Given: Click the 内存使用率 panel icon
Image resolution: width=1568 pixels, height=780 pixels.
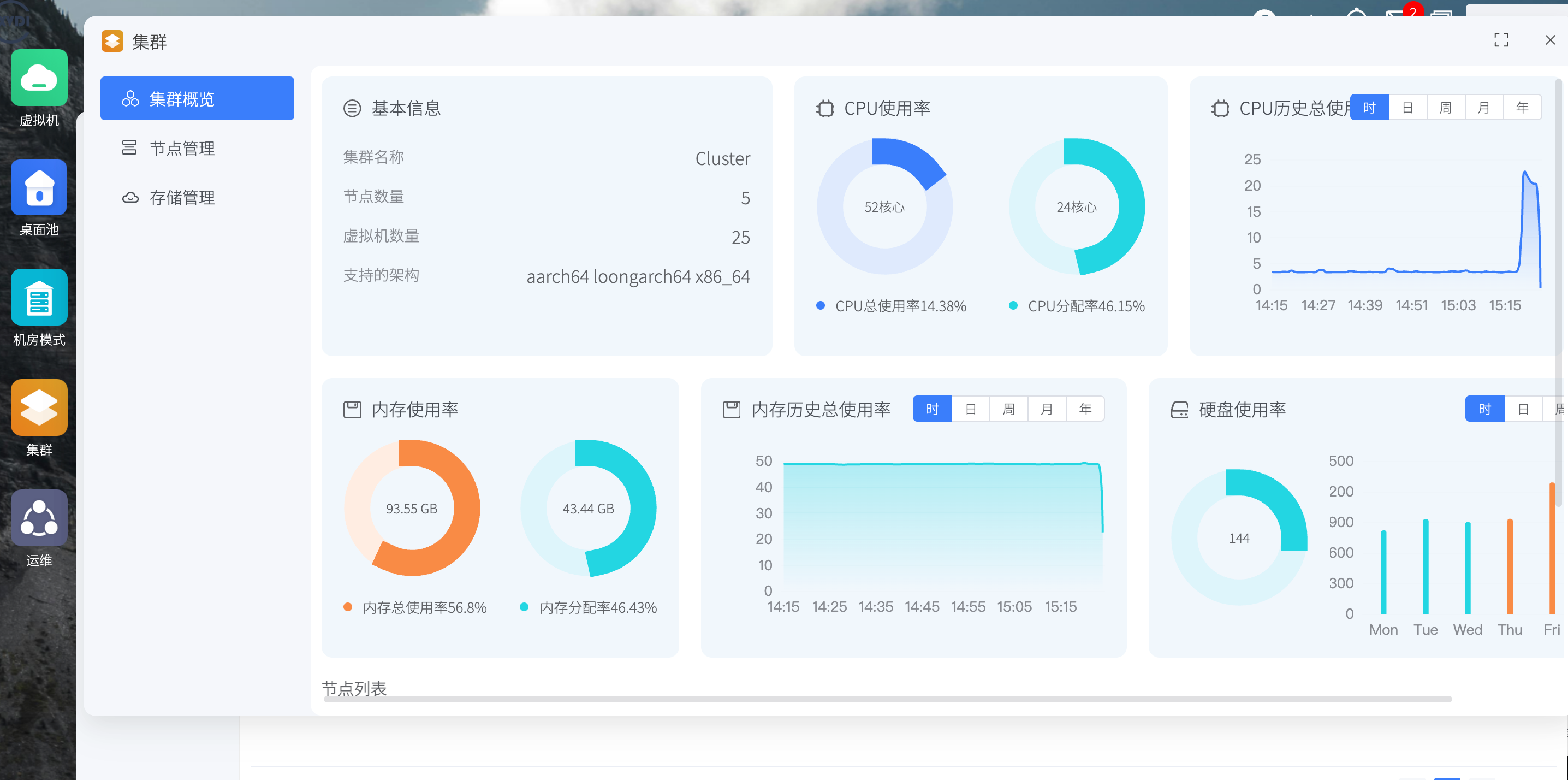Looking at the screenshot, I should 353,410.
